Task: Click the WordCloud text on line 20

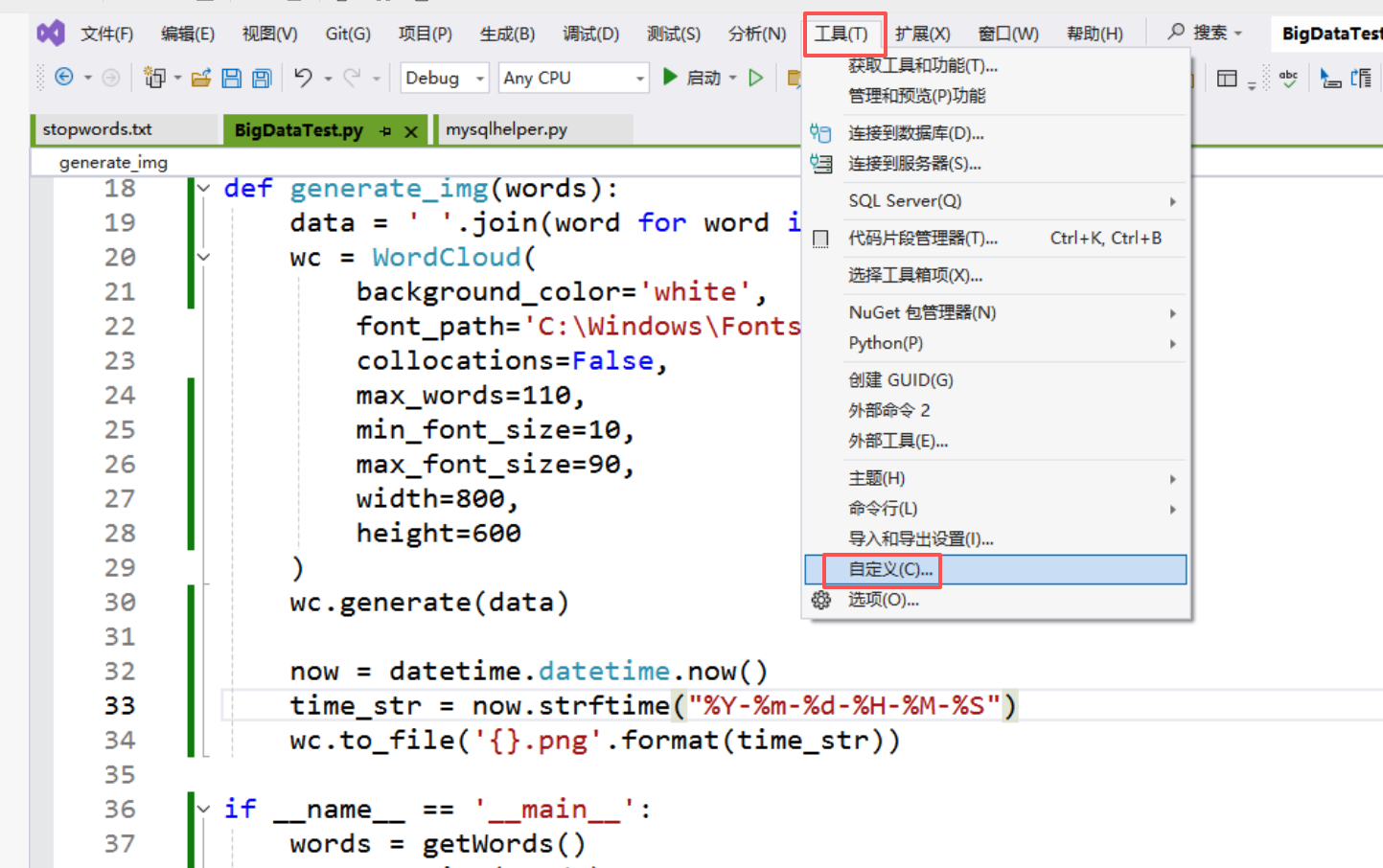Action: pyautogui.click(x=447, y=257)
